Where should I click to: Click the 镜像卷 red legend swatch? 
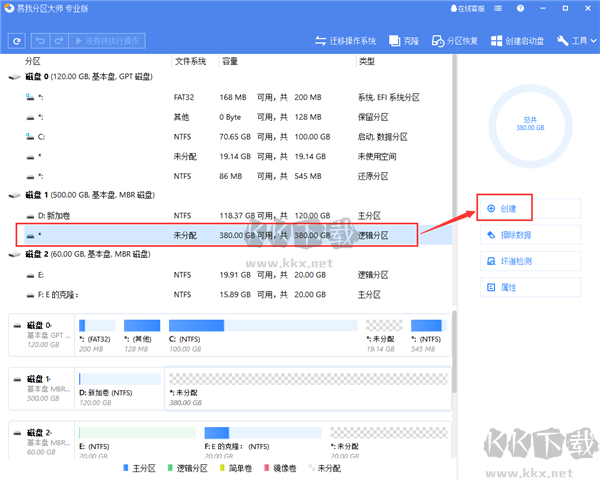tap(266, 468)
